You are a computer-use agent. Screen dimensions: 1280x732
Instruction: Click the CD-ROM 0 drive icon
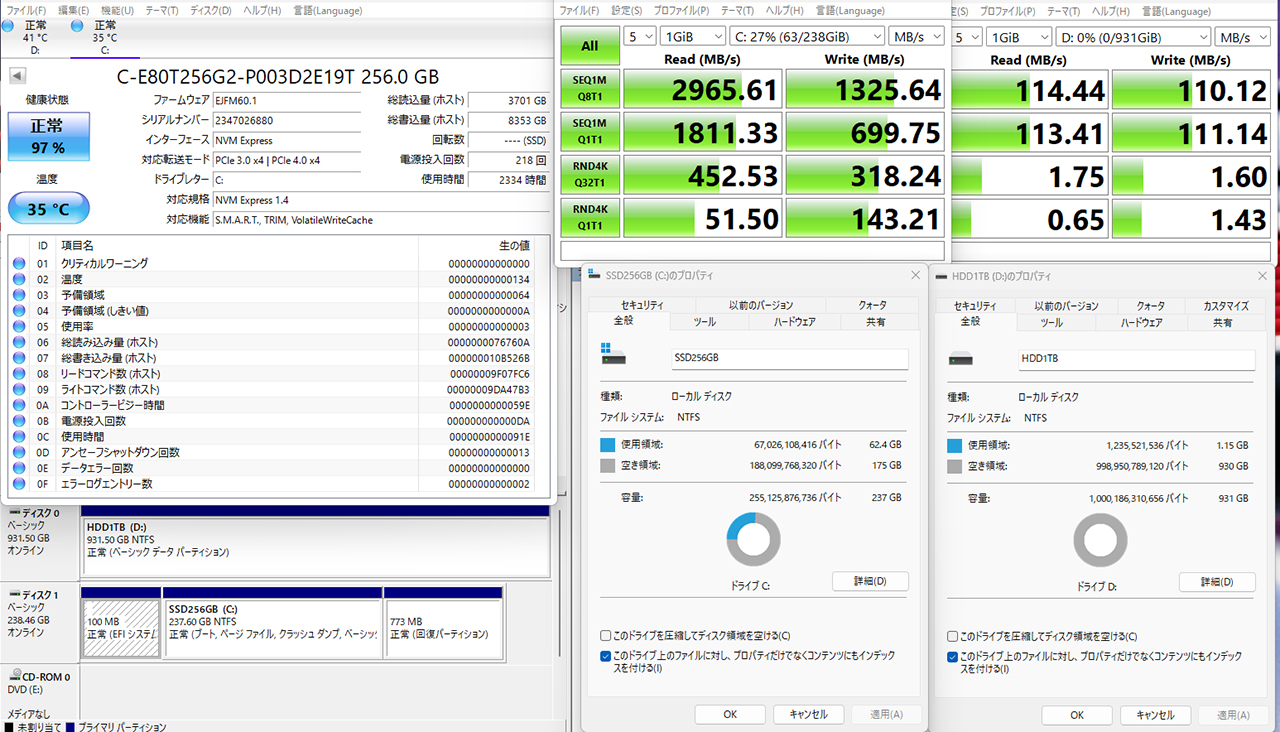(x=13, y=677)
